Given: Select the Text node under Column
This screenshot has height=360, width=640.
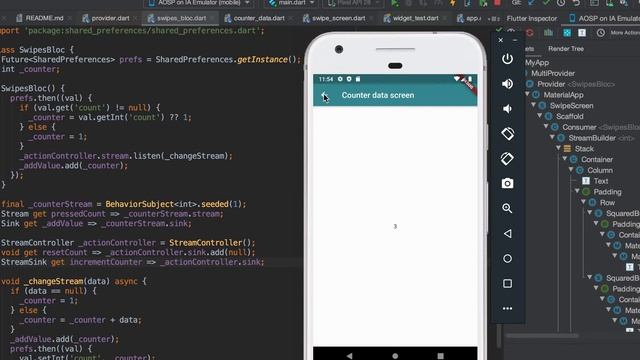Looking at the screenshot, I should pos(600,181).
